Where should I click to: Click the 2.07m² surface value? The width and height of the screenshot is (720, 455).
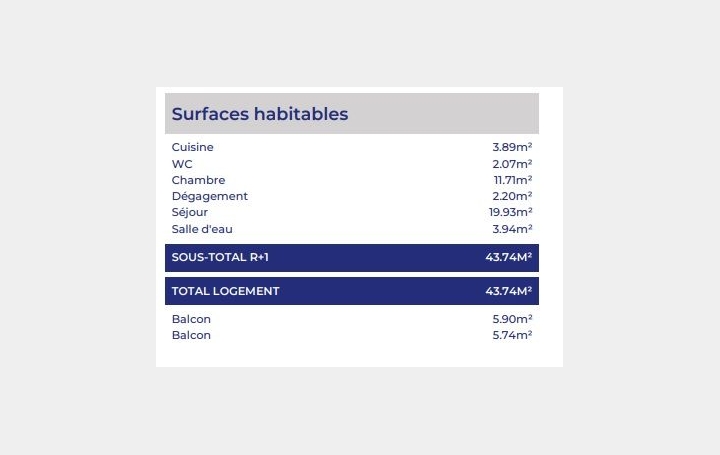(x=512, y=164)
